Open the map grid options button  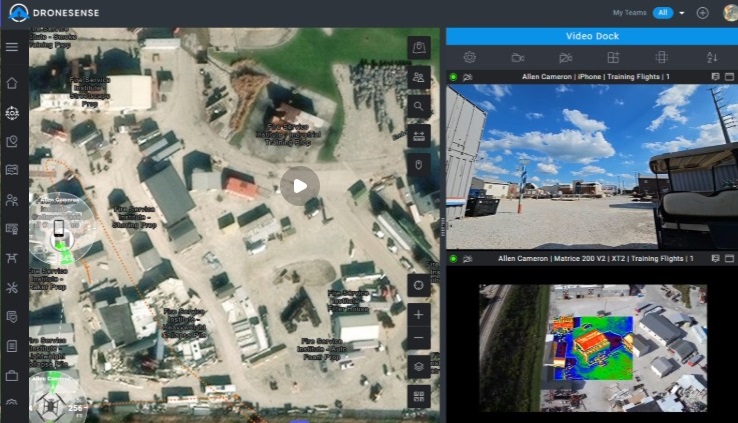click(418, 396)
